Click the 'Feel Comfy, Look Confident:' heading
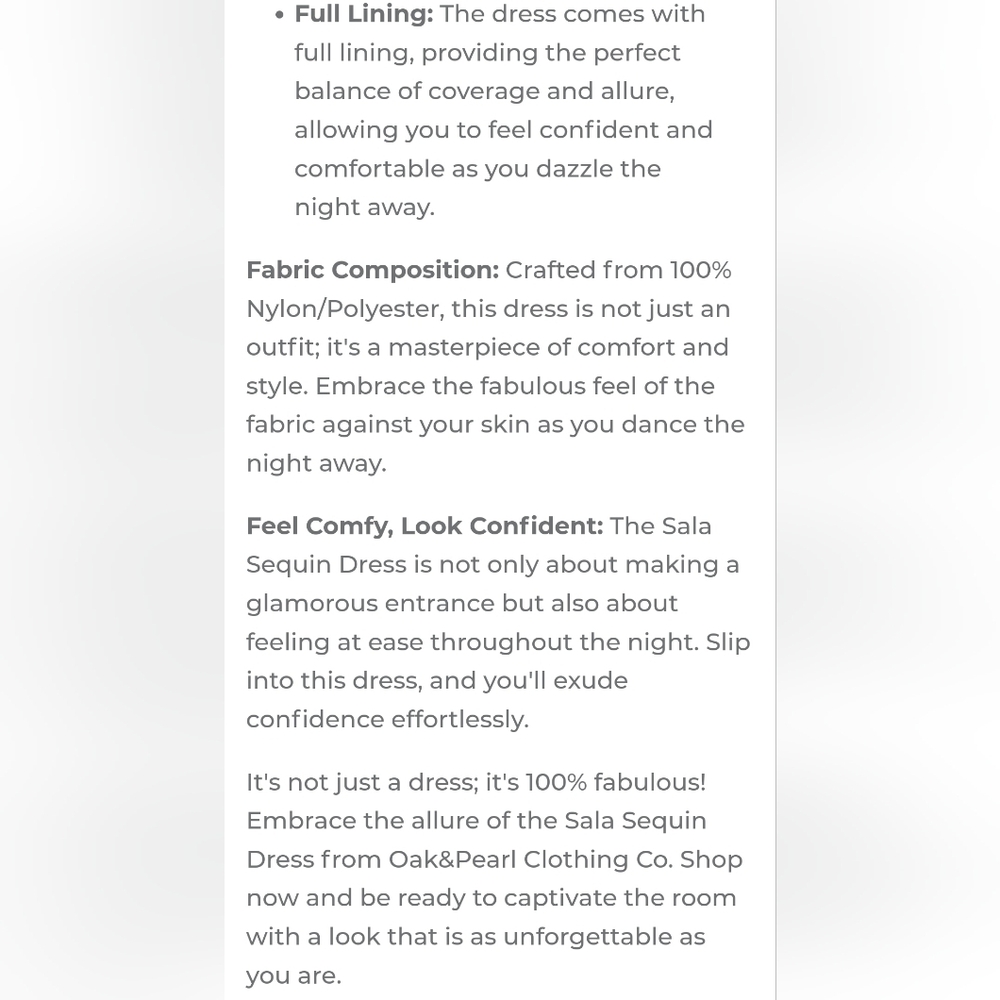Screen dimensions: 1000x1000 [425, 526]
